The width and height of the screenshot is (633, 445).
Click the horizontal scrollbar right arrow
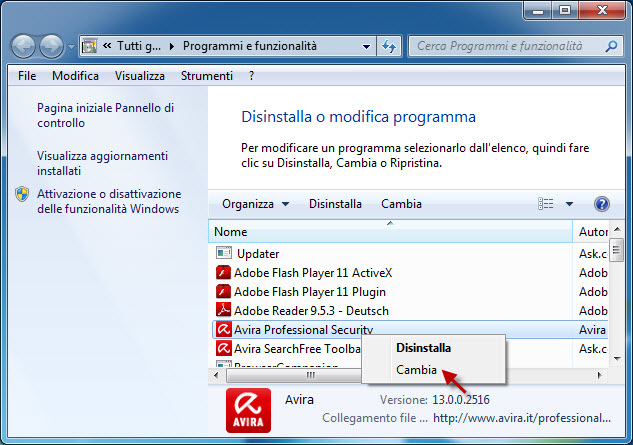pyautogui.click(x=599, y=375)
